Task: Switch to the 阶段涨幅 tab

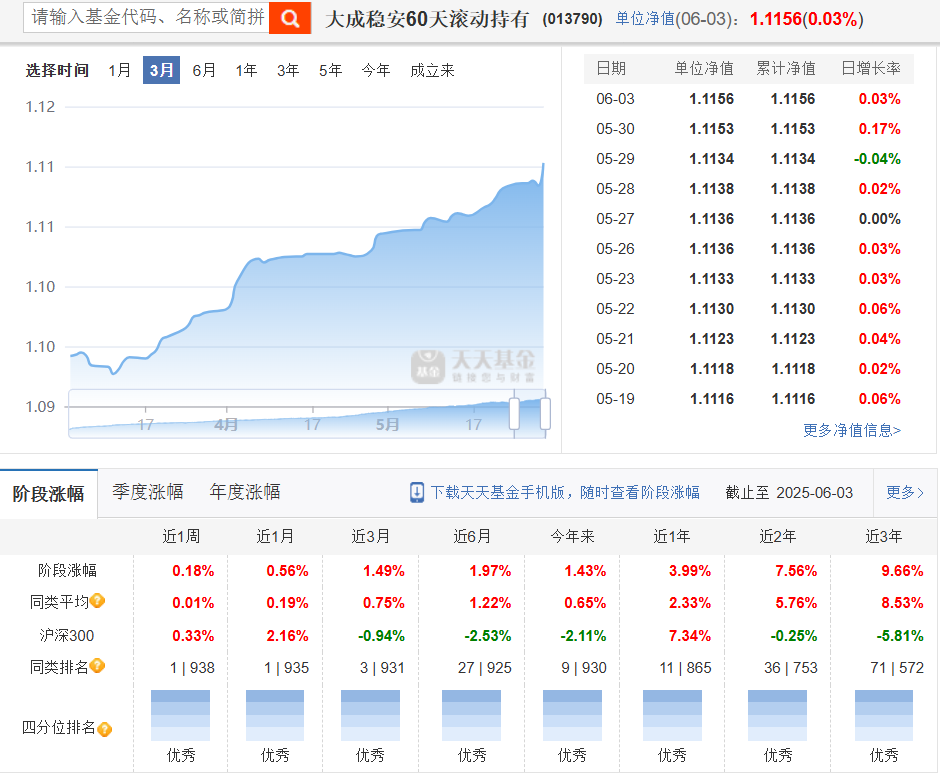Action: (x=49, y=494)
